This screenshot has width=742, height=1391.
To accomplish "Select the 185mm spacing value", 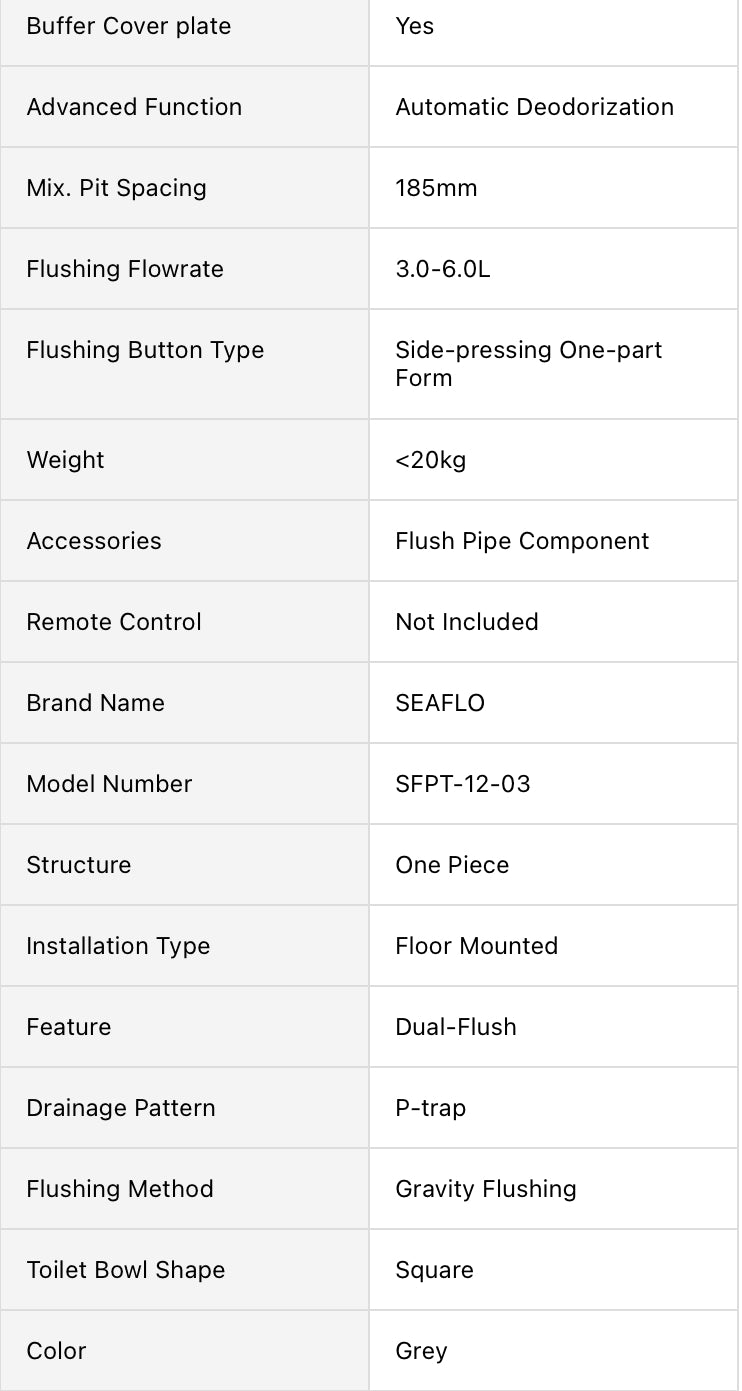I will [x=436, y=188].
